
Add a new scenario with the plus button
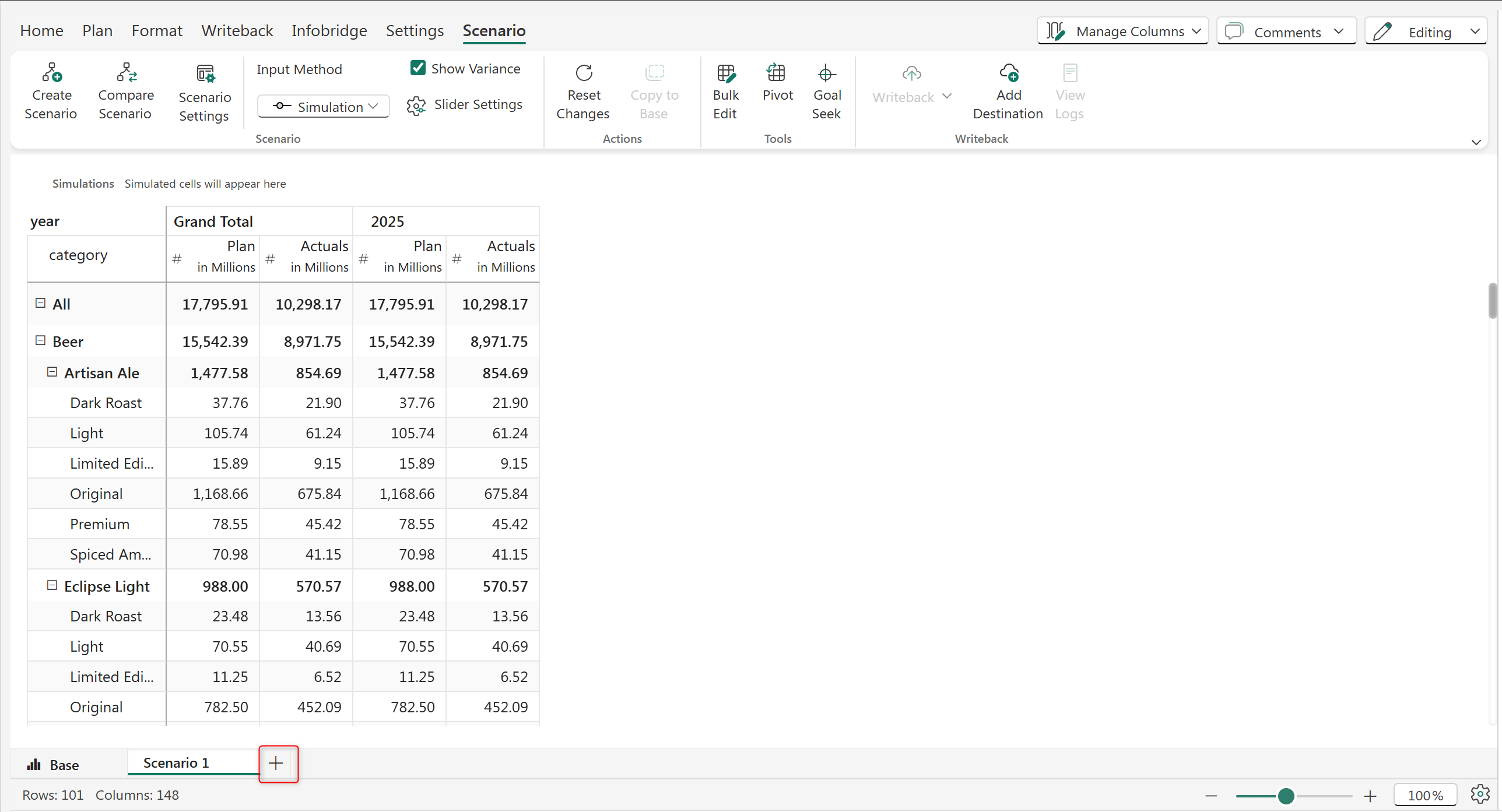tap(276, 763)
